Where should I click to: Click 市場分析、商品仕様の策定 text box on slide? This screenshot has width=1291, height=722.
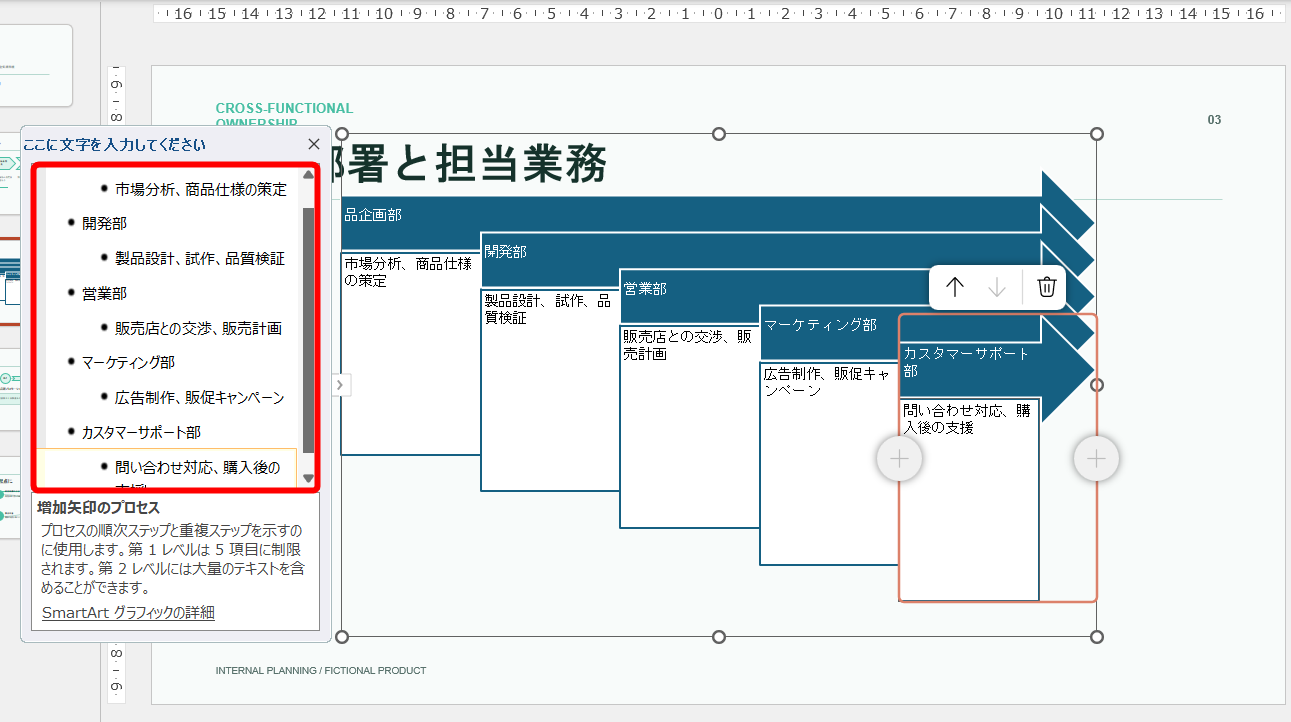[411, 353]
